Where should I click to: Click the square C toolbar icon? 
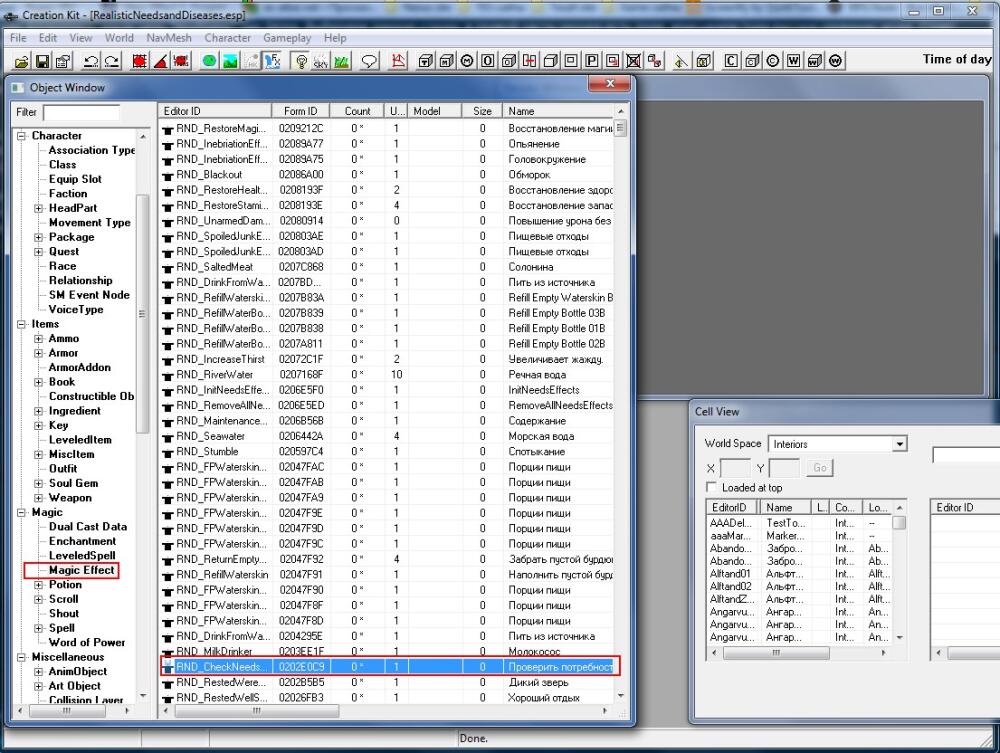732,61
